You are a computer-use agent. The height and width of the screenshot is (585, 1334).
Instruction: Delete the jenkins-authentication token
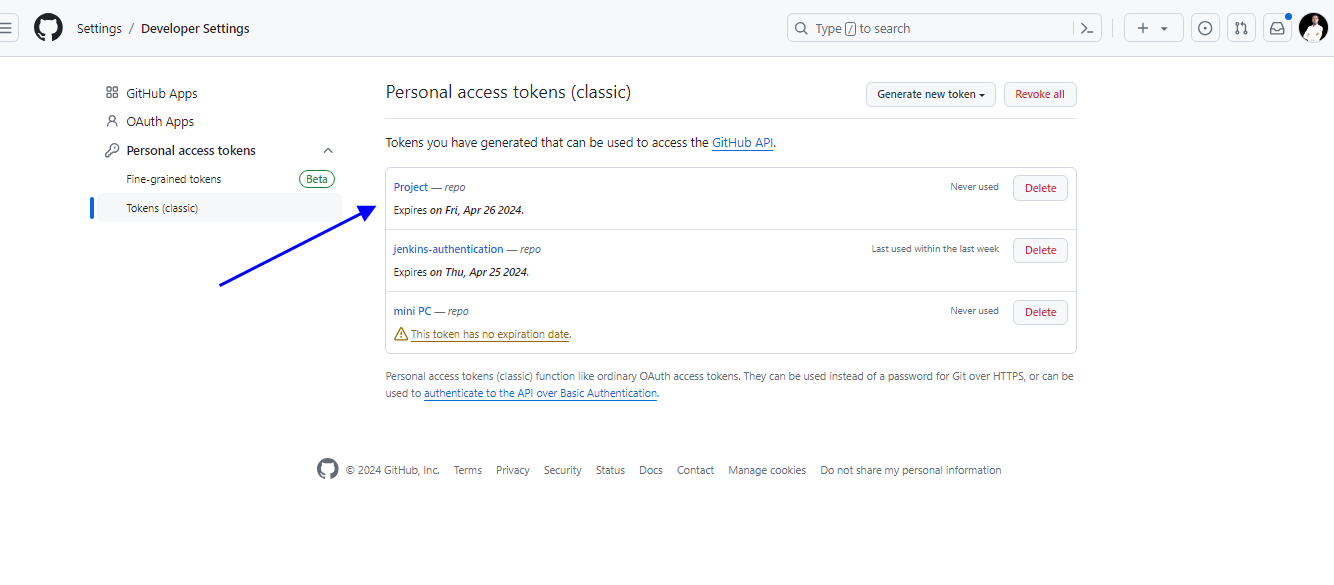(x=1040, y=250)
